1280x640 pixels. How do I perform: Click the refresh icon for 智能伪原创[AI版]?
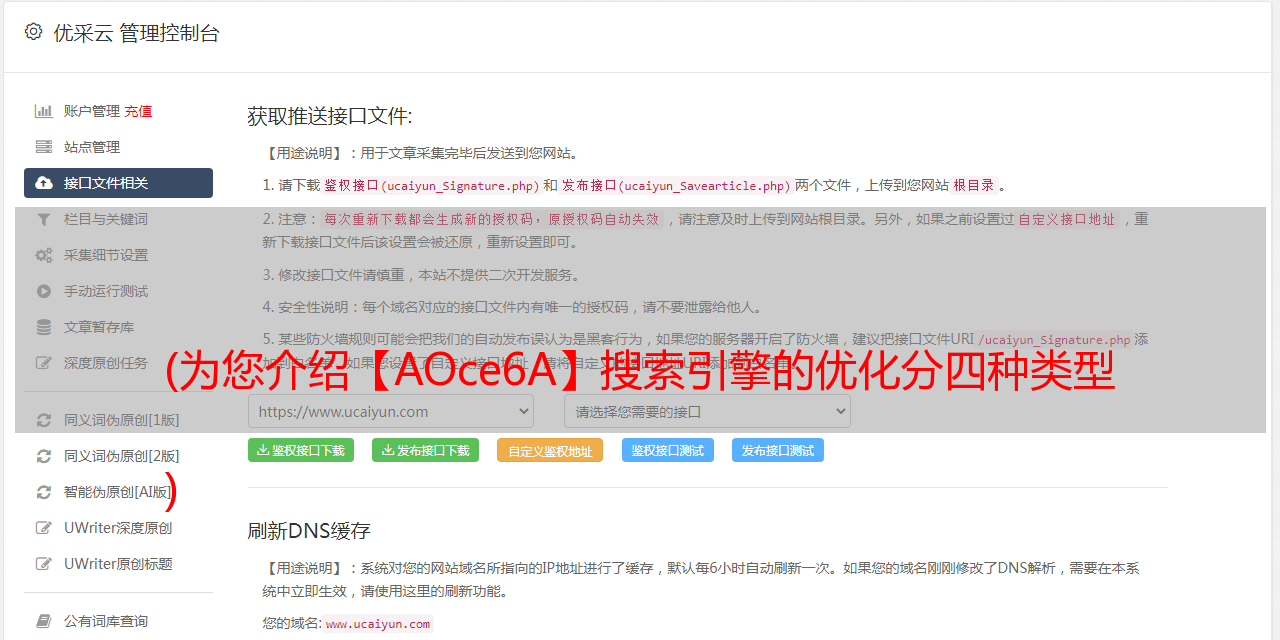[43, 492]
